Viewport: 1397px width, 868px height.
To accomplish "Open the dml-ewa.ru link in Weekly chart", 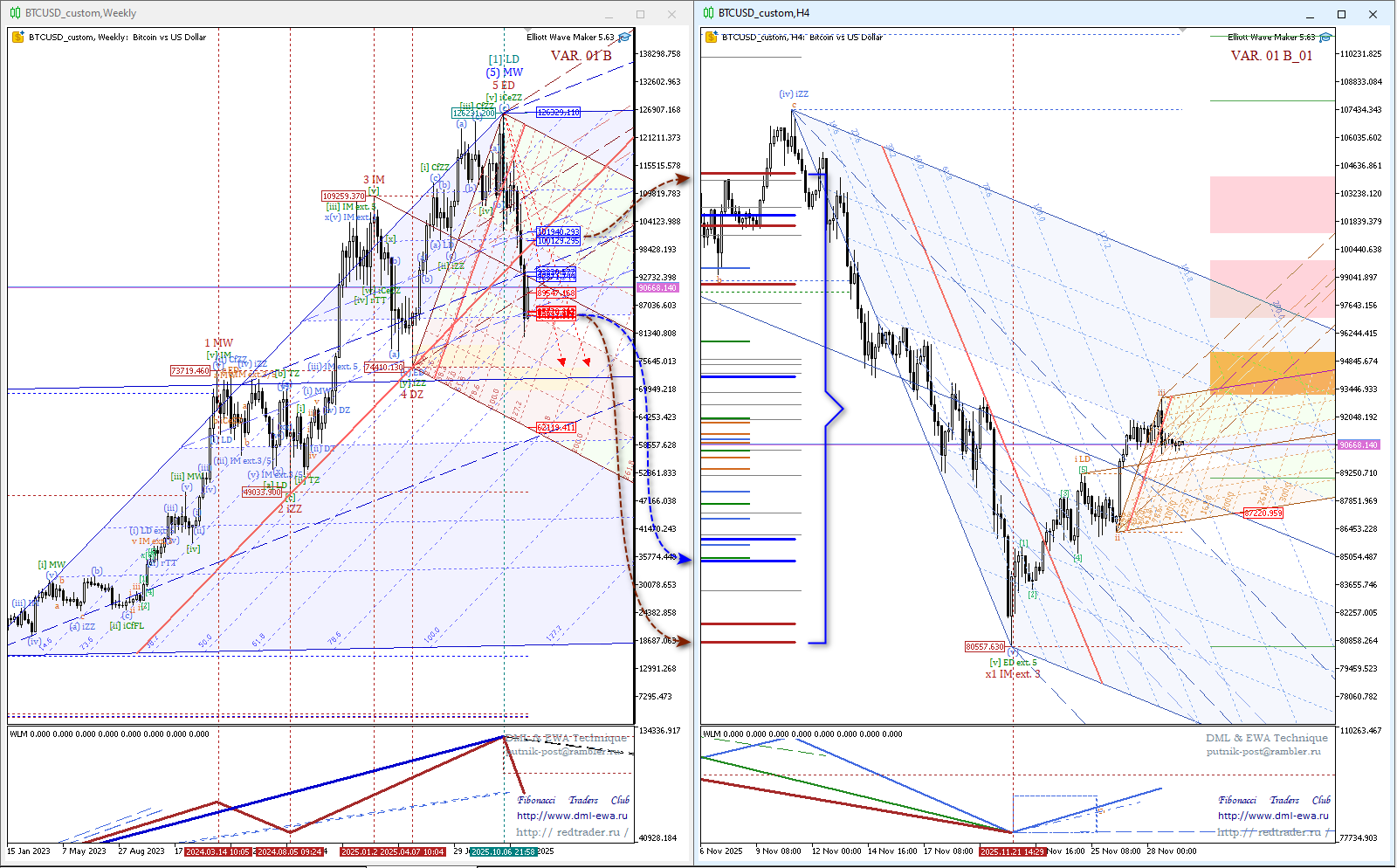I will coord(572,816).
